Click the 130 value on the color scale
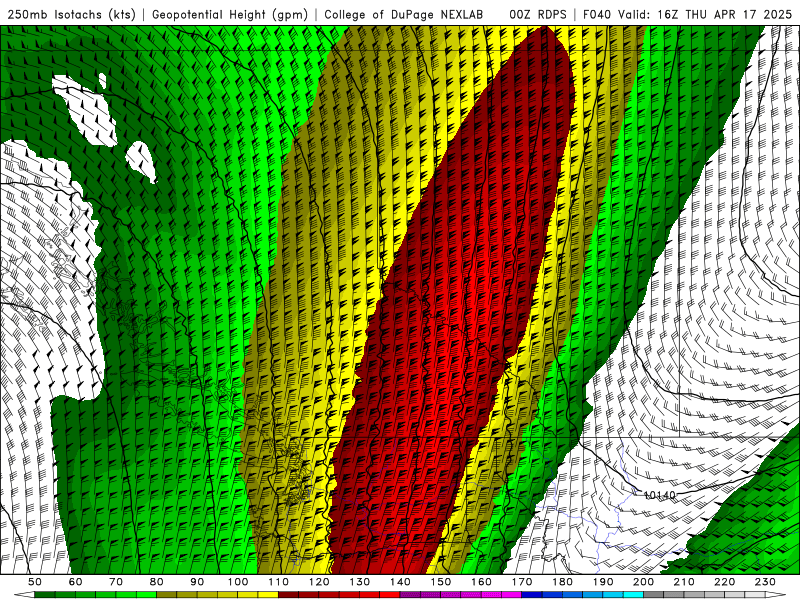This screenshot has width=800, height=600. [x=360, y=582]
